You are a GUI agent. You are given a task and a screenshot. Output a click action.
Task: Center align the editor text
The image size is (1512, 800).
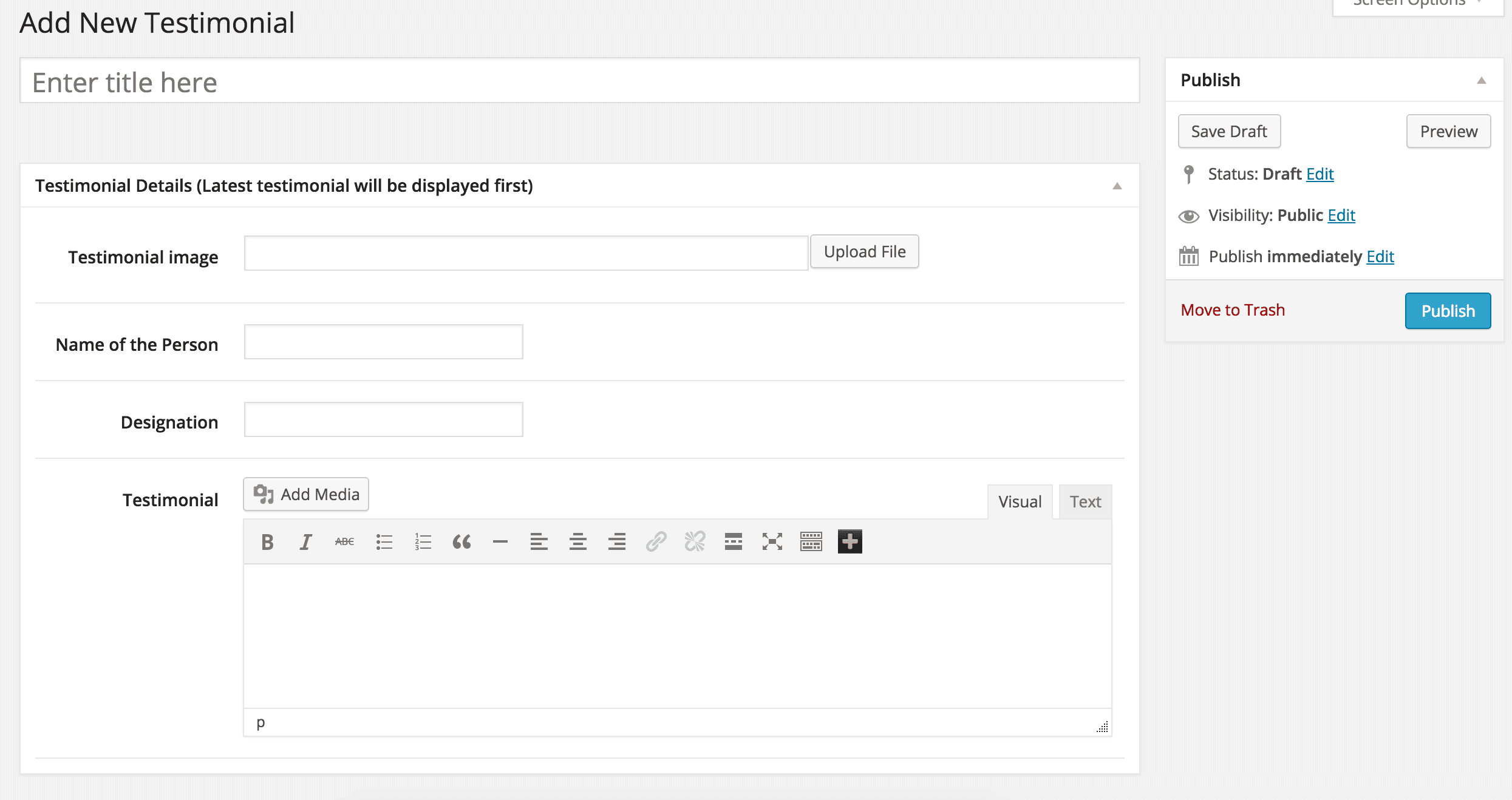coord(578,541)
